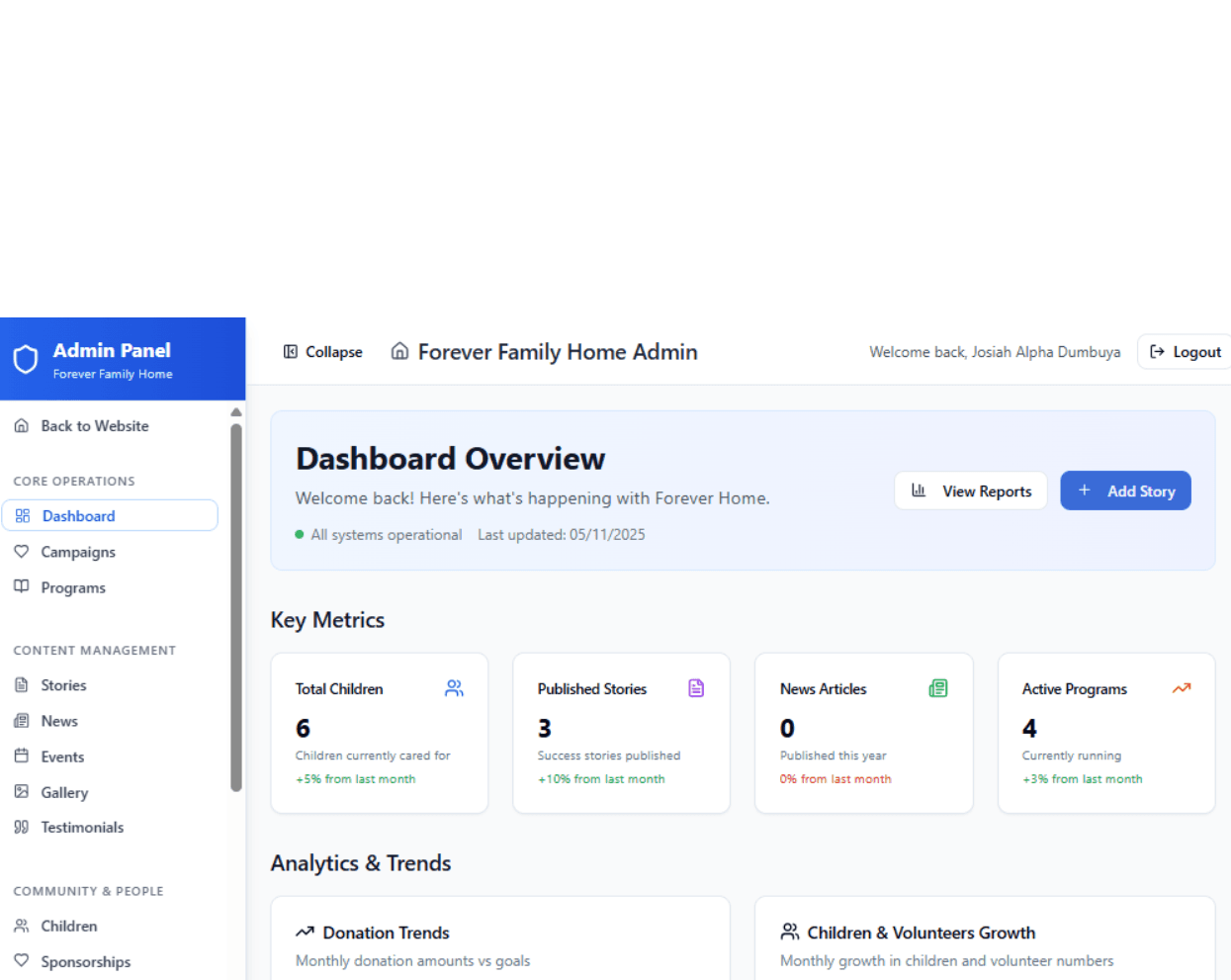
Task: Select the Total Children metric card
Action: (380, 733)
